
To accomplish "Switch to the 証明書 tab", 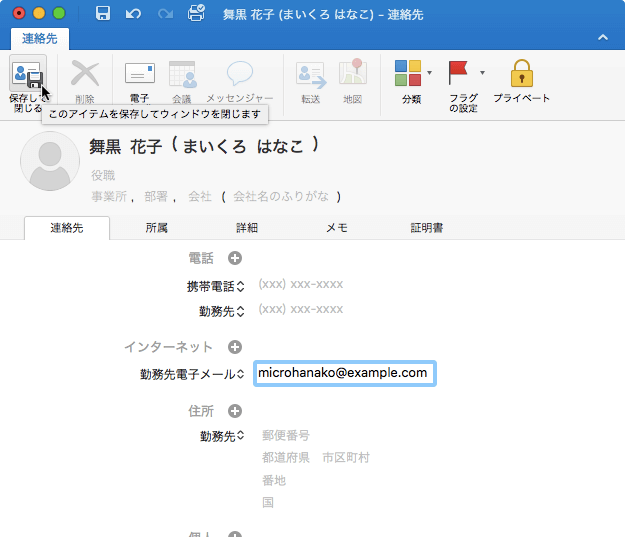I will point(427,228).
